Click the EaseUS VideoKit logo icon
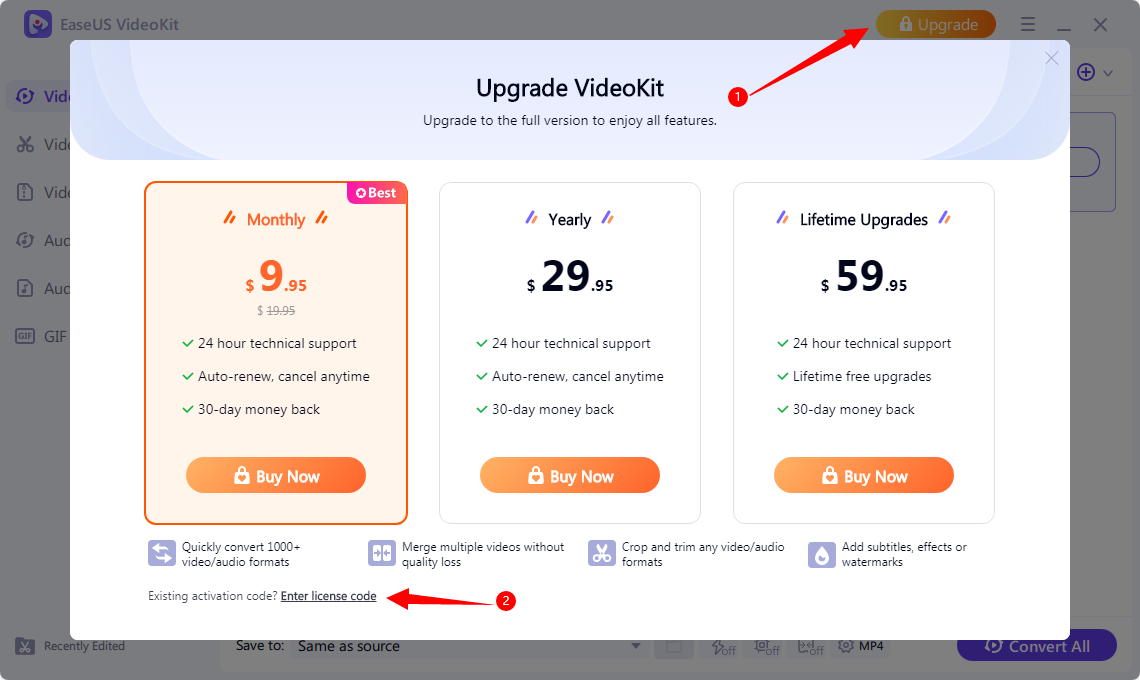 coord(37,24)
